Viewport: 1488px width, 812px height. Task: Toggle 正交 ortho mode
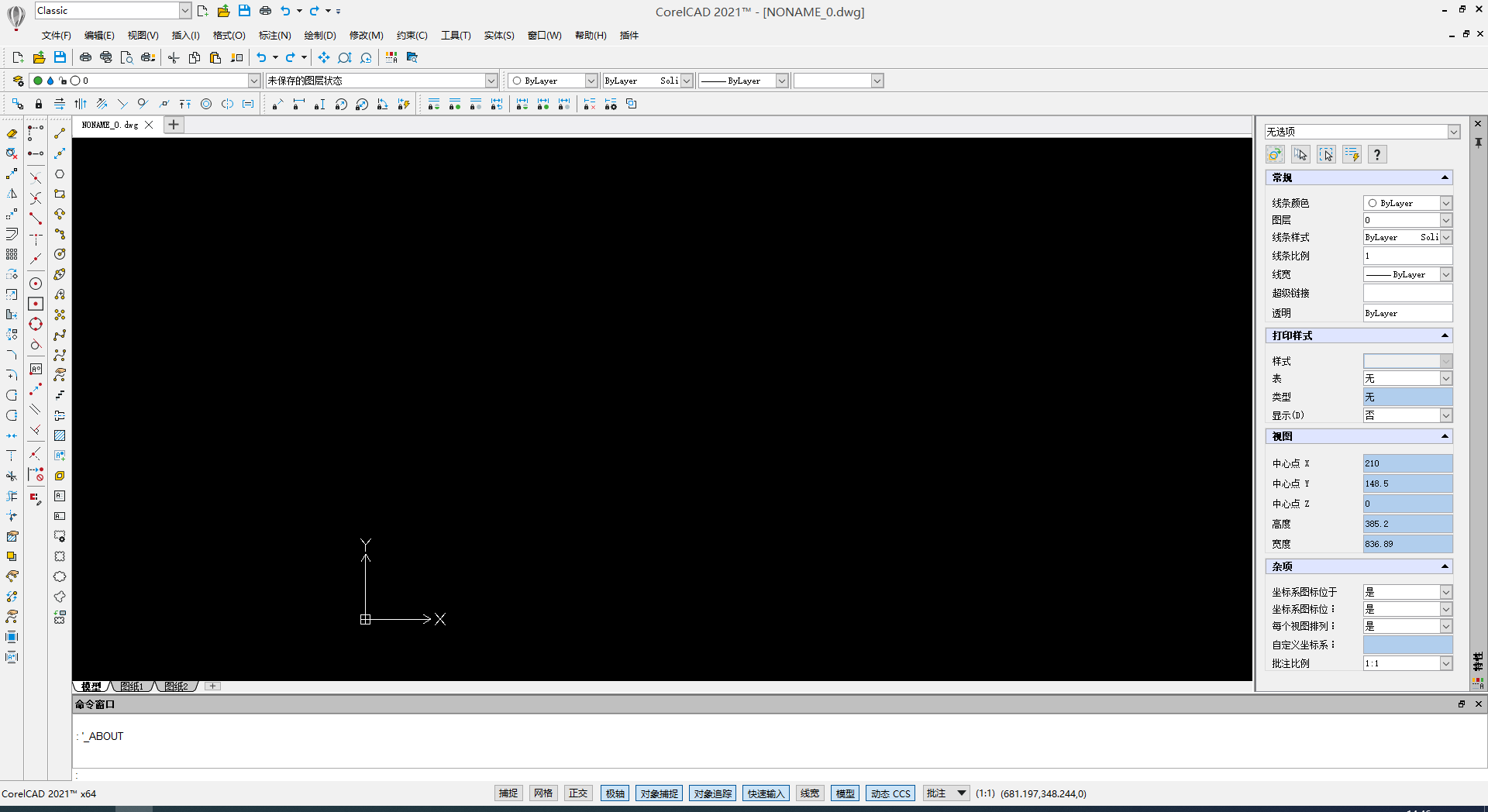578,793
